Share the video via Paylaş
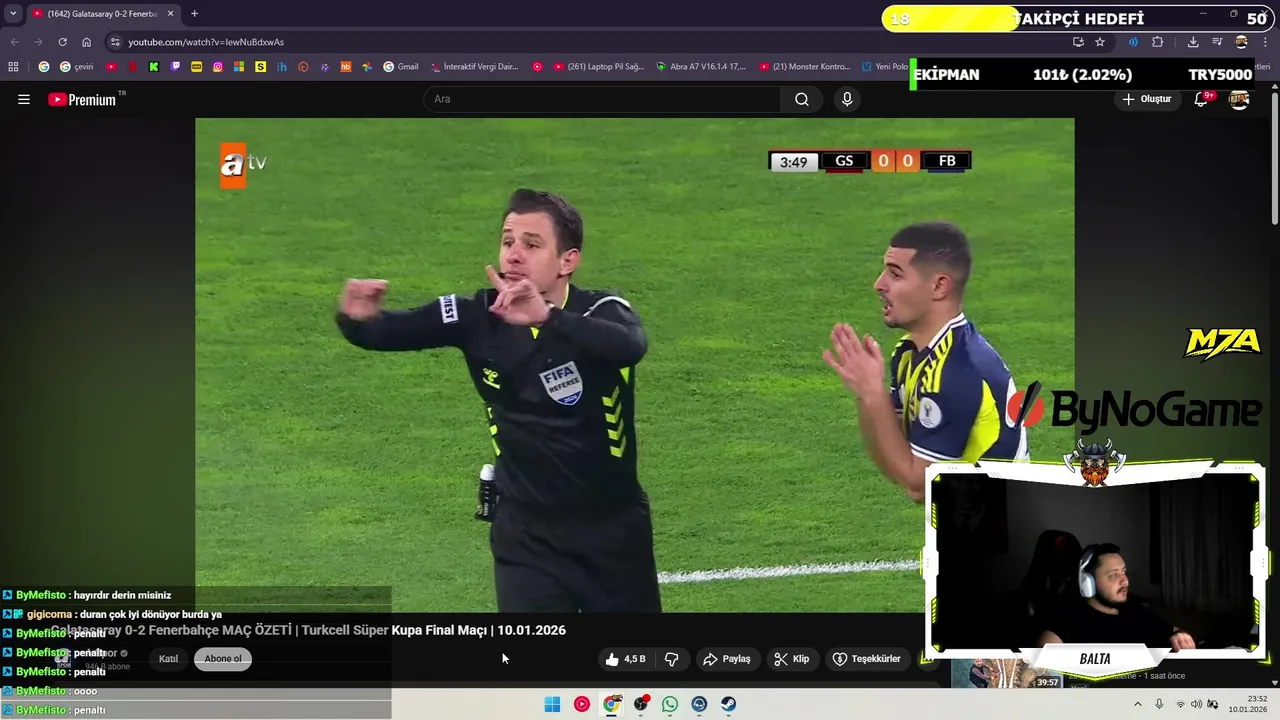 (x=727, y=659)
